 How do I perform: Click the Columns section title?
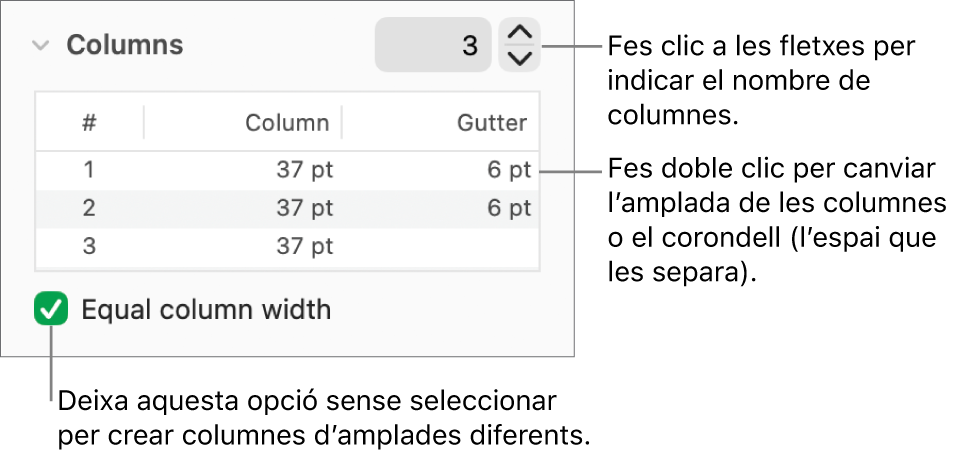[x=125, y=45]
